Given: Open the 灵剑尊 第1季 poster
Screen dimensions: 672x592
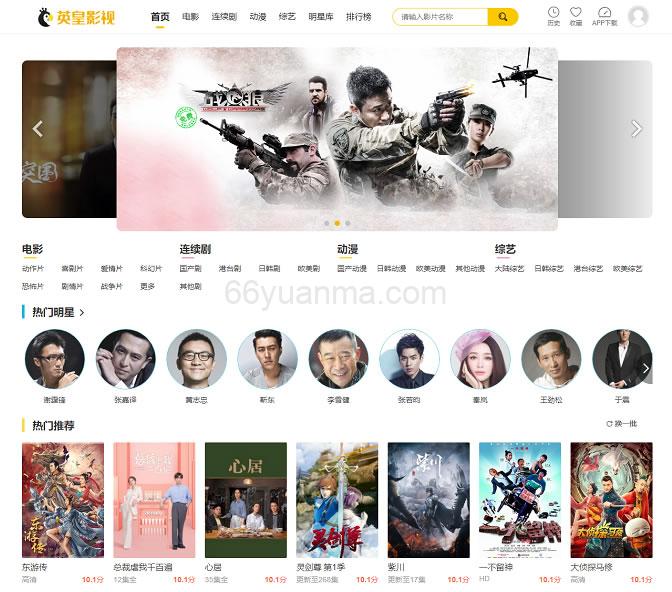Looking at the screenshot, I should click(x=337, y=500).
